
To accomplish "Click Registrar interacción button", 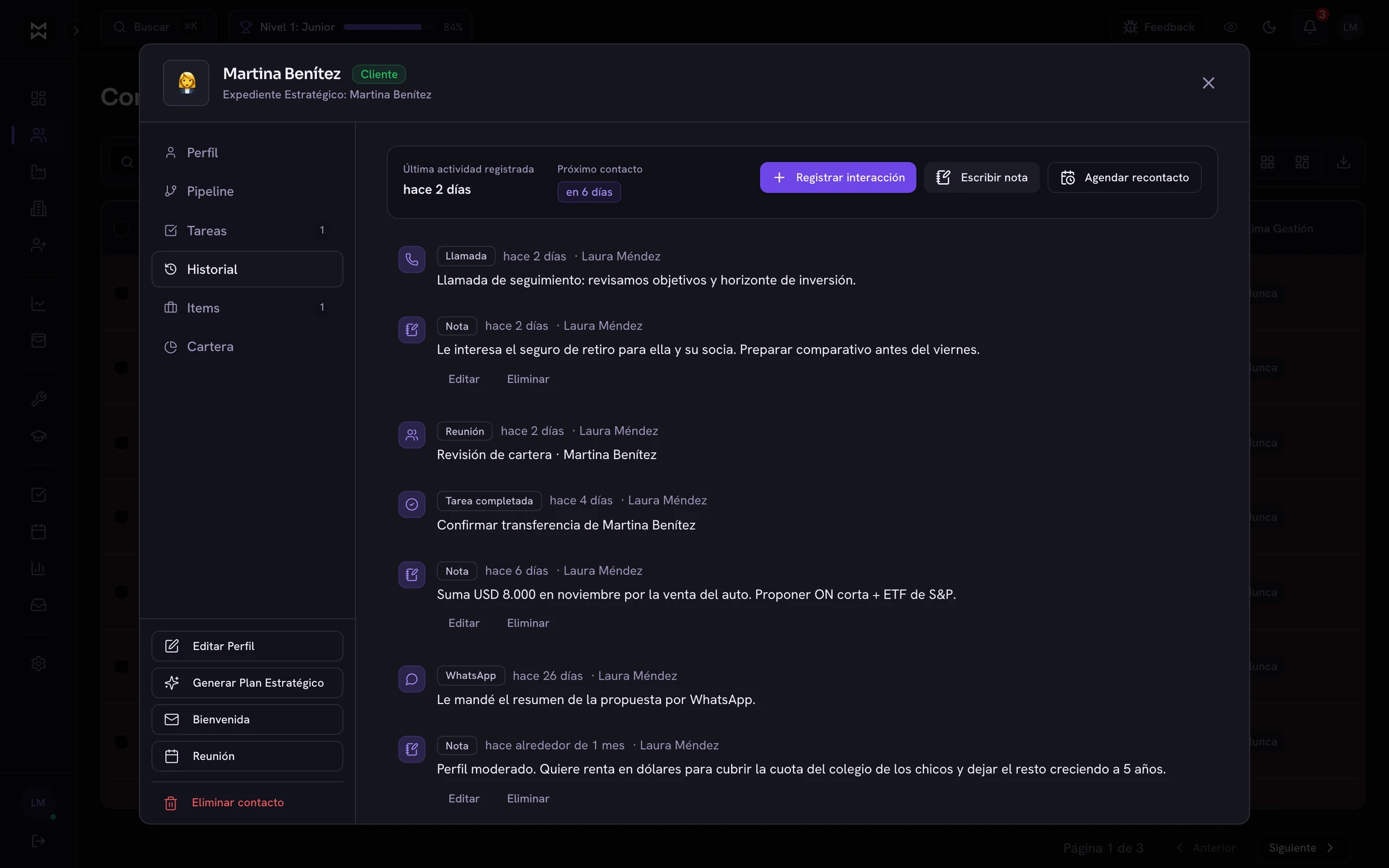I will [x=838, y=177].
